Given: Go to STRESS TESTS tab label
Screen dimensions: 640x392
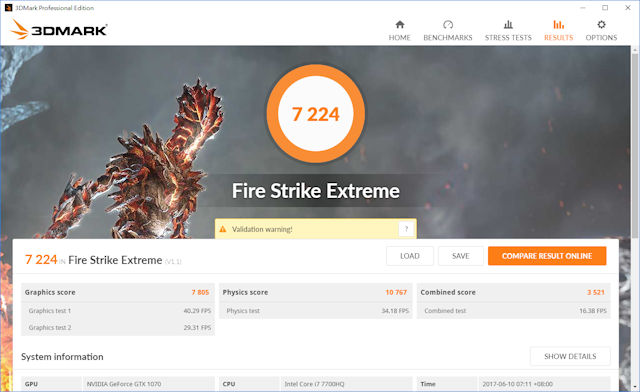Looking at the screenshot, I should pyautogui.click(x=508, y=38).
